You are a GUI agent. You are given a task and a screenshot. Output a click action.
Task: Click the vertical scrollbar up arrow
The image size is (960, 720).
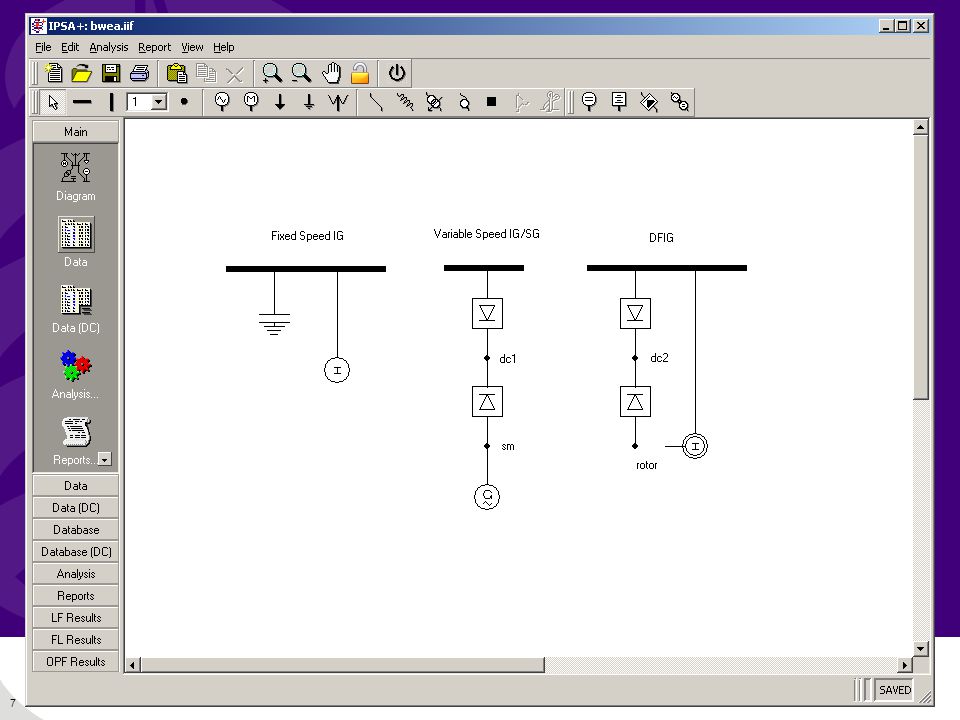920,127
